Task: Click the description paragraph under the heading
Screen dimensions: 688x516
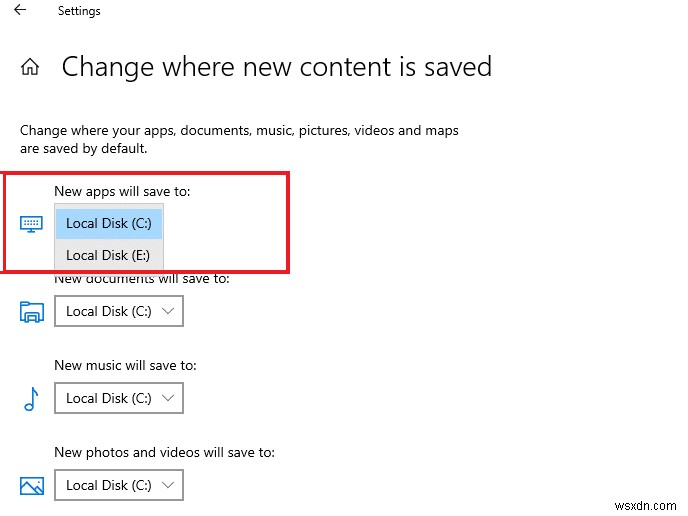Action: (239, 139)
